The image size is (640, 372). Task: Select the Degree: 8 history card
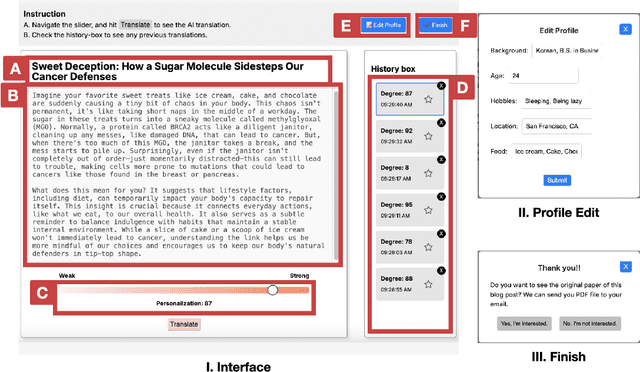[x=409, y=173]
